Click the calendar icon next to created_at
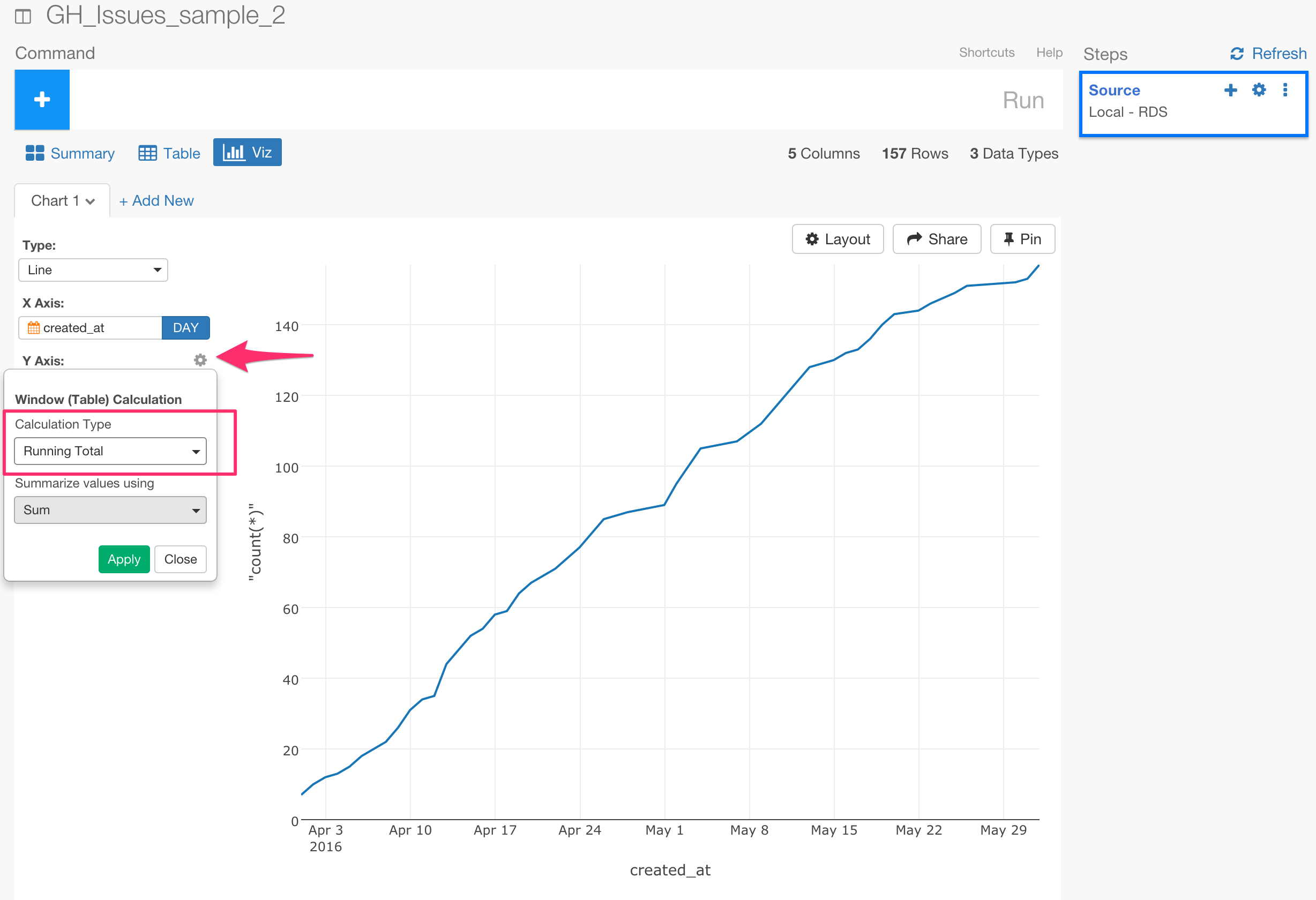The height and width of the screenshot is (900, 1316). click(33, 328)
